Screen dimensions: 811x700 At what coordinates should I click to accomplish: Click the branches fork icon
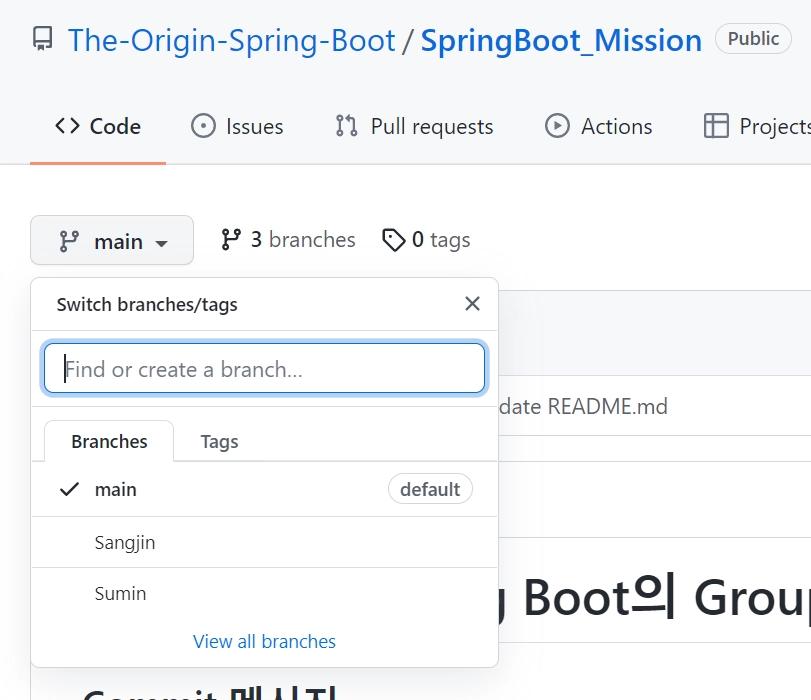pyautogui.click(x=231, y=240)
